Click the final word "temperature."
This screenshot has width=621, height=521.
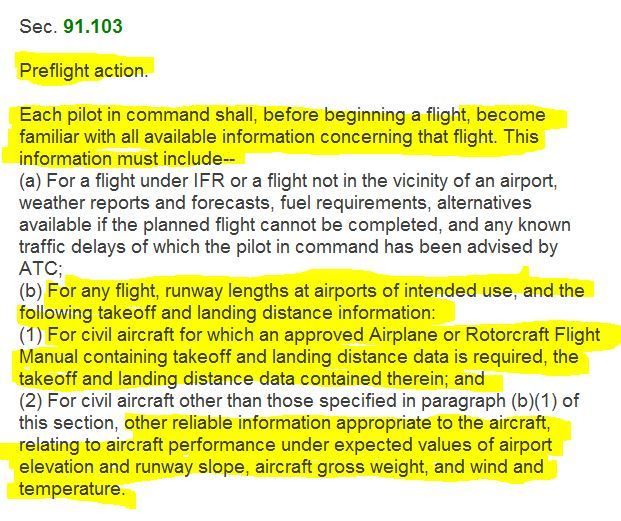click(x=72, y=489)
